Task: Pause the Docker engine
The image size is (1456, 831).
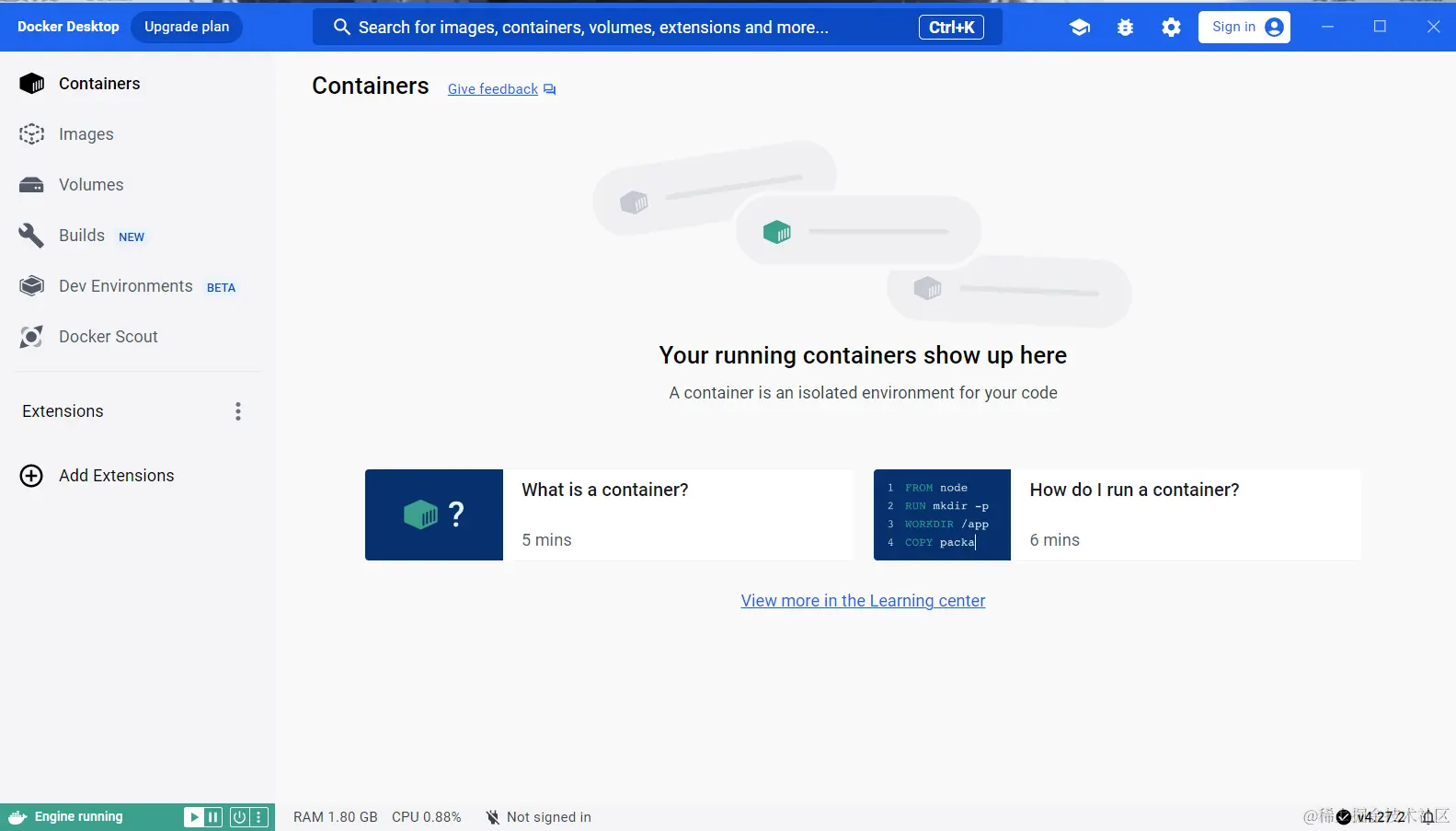Action: [x=213, y=817]
